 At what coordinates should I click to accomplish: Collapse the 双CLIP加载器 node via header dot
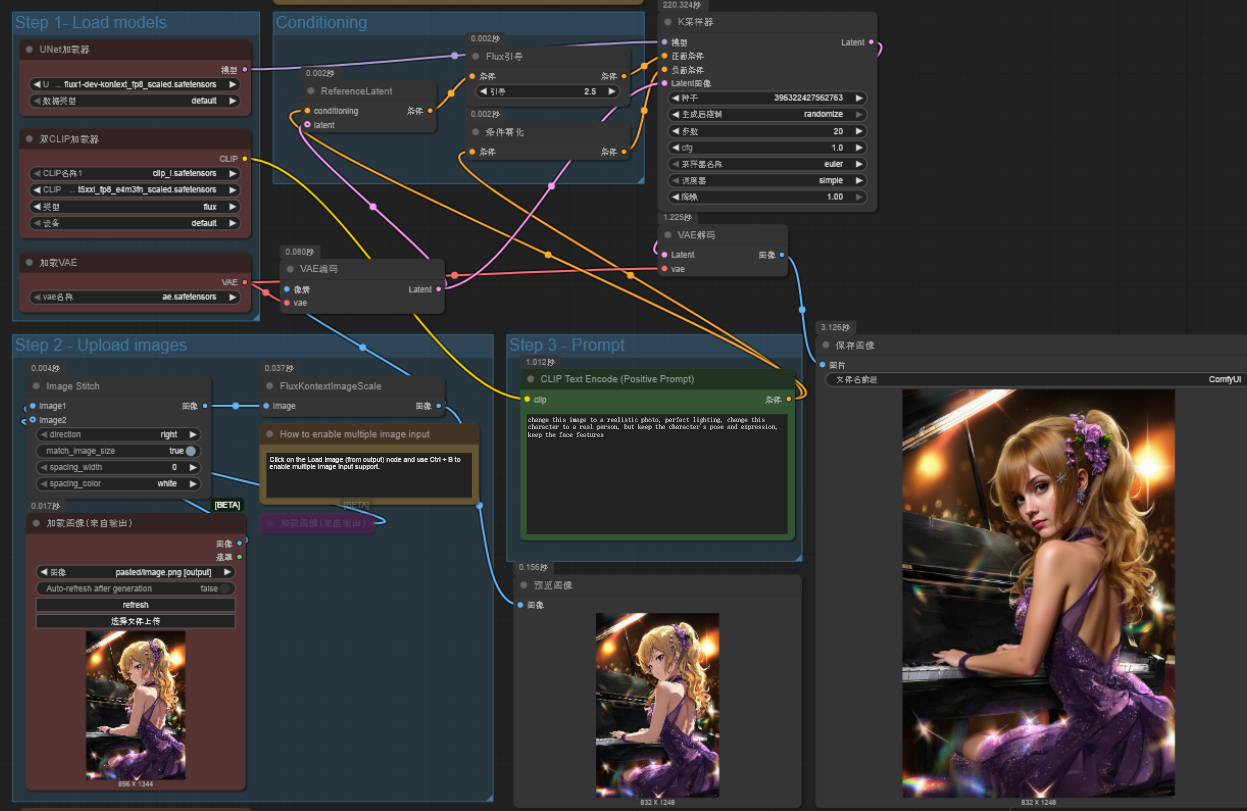pos(30,139)
